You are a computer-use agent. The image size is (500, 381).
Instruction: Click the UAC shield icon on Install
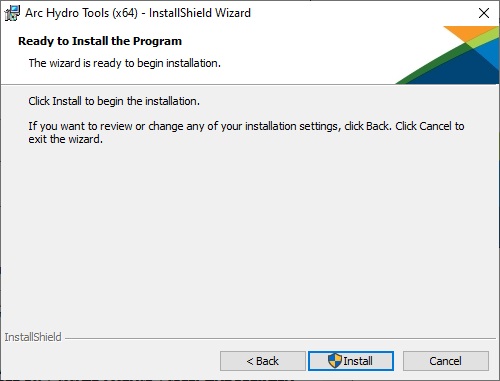(335, 361)
